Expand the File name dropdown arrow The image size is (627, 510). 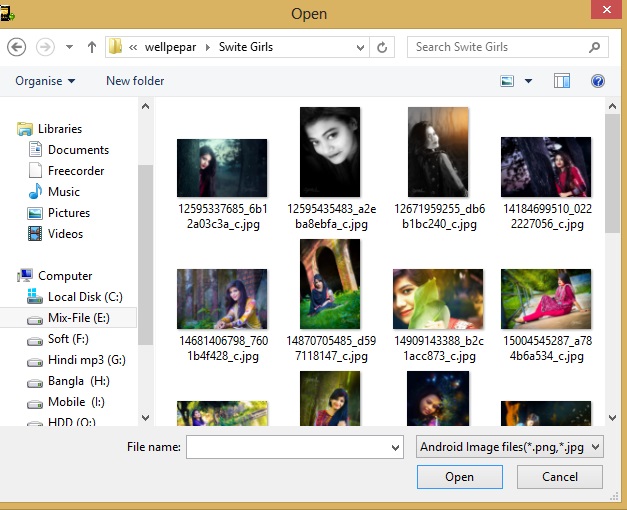coord(395,447)
